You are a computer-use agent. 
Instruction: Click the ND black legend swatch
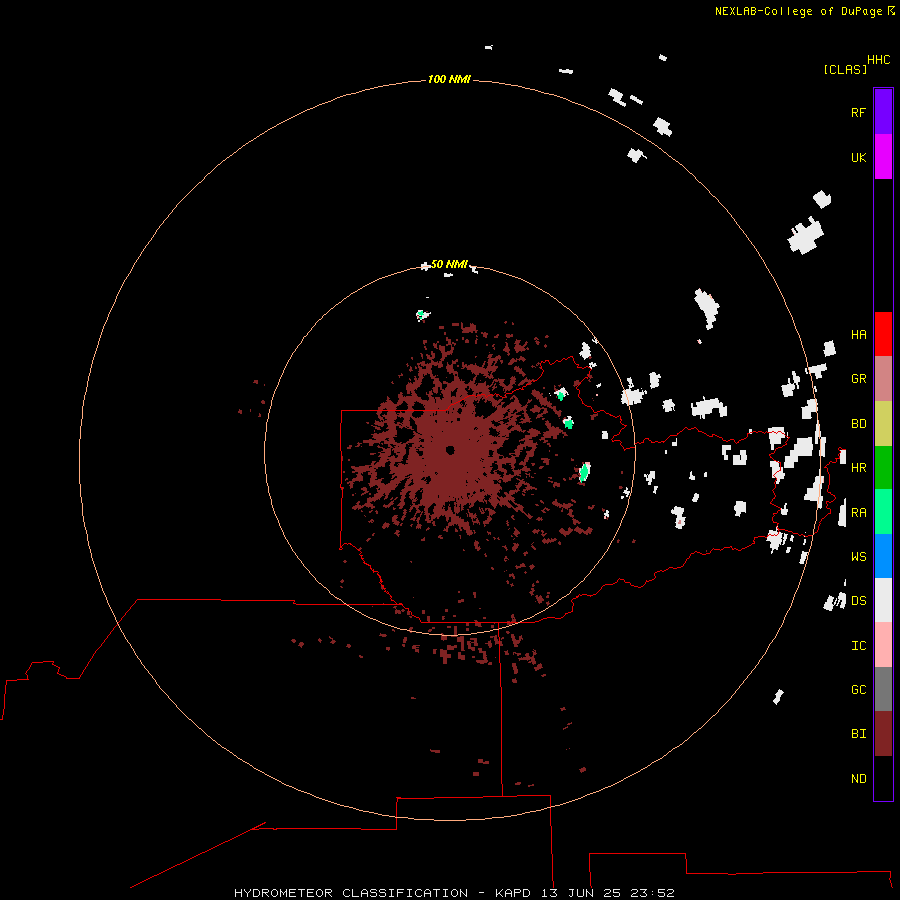coord(883,778)
